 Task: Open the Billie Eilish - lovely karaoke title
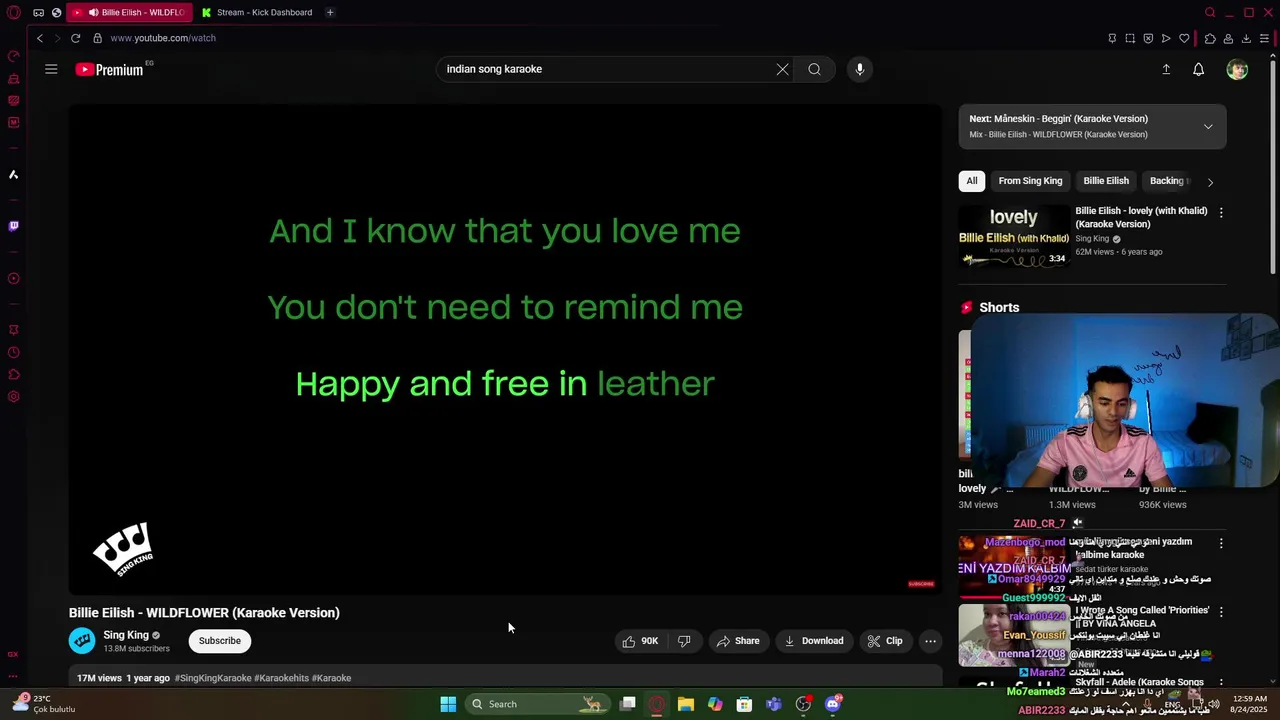(1141, 217)
